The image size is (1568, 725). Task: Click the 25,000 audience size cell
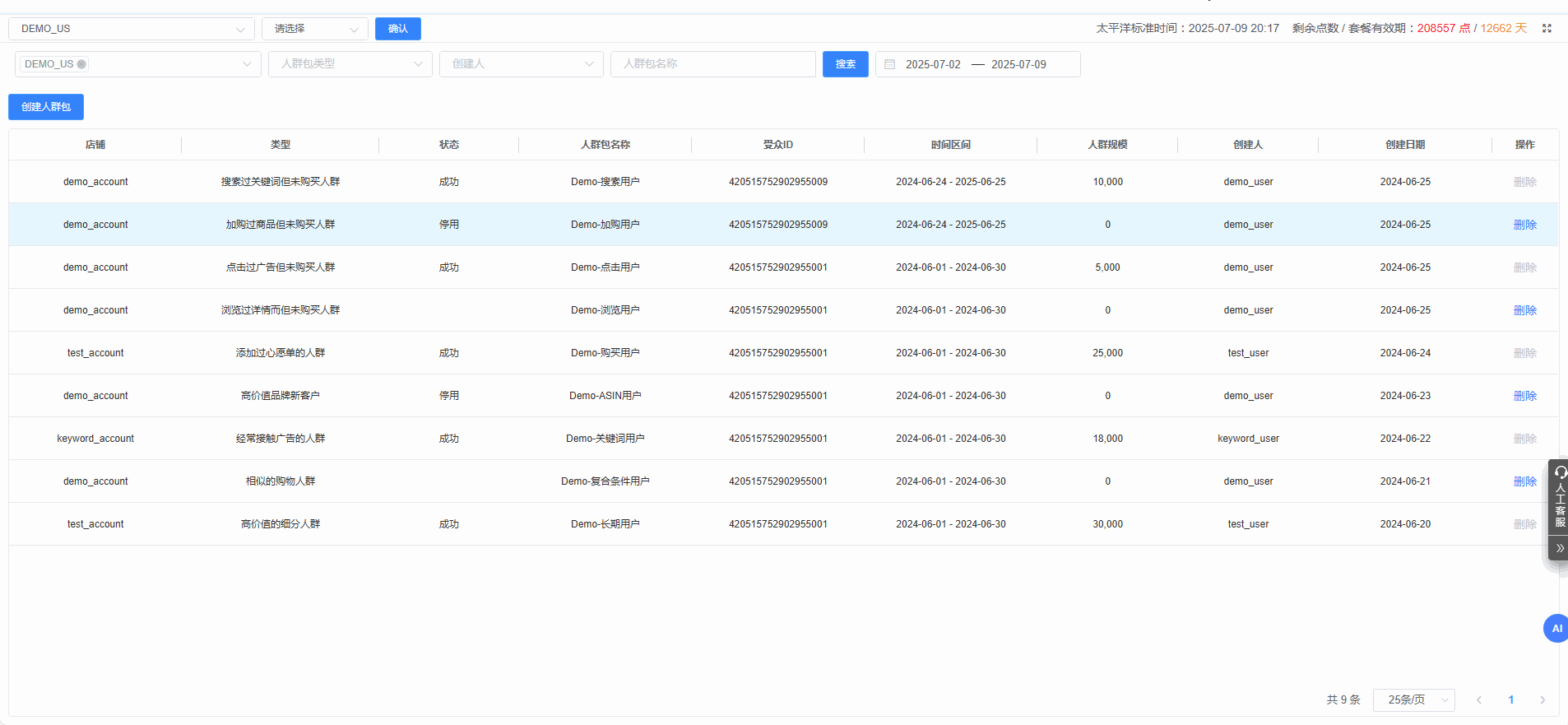point(1108,353)
